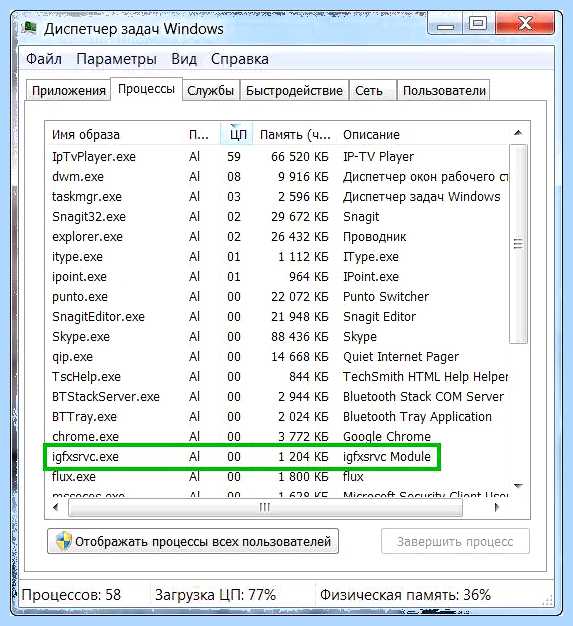Click the horizontal scrollbar thumb
Viewport: 573px width, 626px height.
[x=265, y=507]
